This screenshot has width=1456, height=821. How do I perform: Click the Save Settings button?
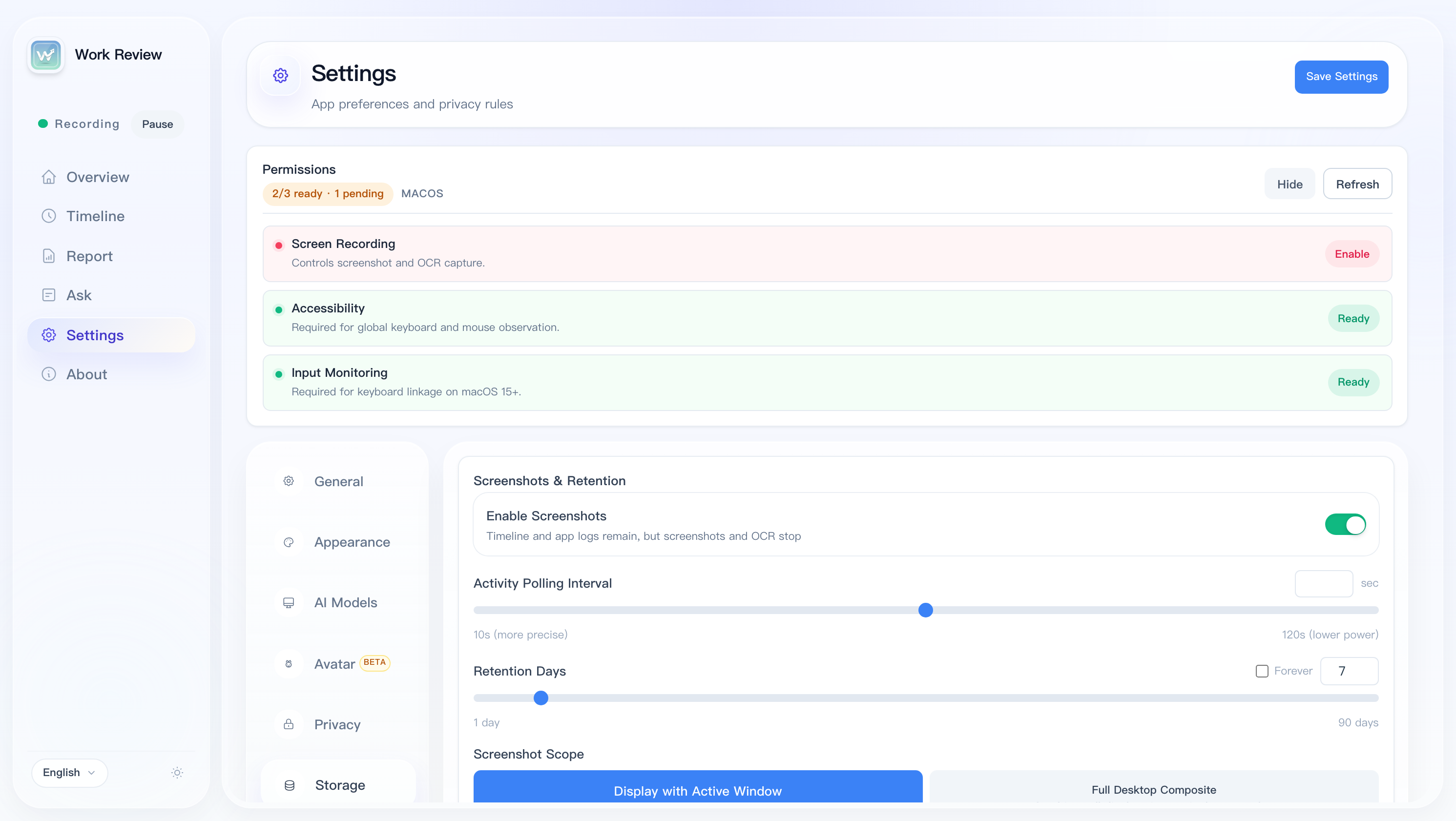pos(1341,76)
